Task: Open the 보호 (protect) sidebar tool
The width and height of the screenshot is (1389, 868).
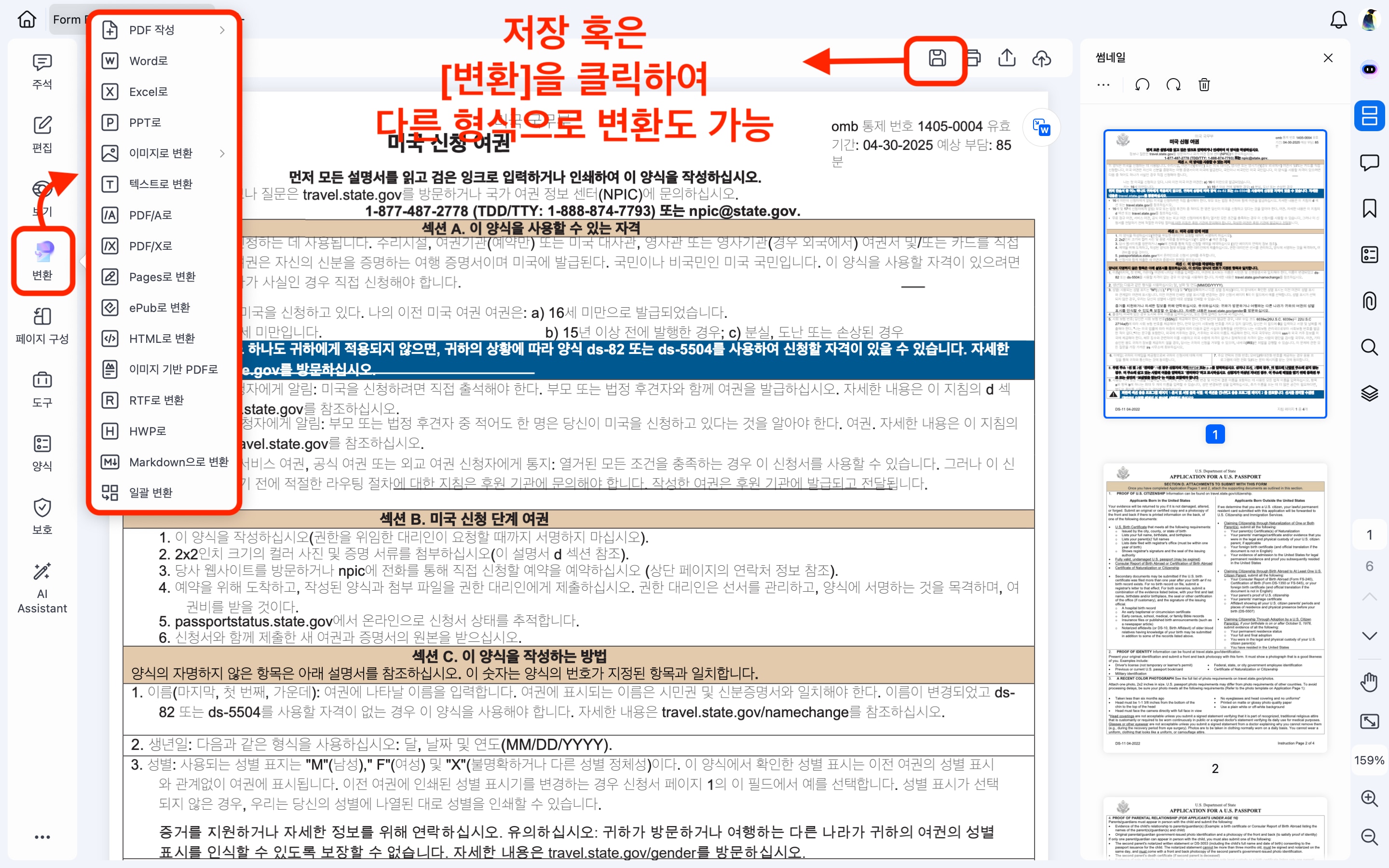Action: (x=42, y=516)
